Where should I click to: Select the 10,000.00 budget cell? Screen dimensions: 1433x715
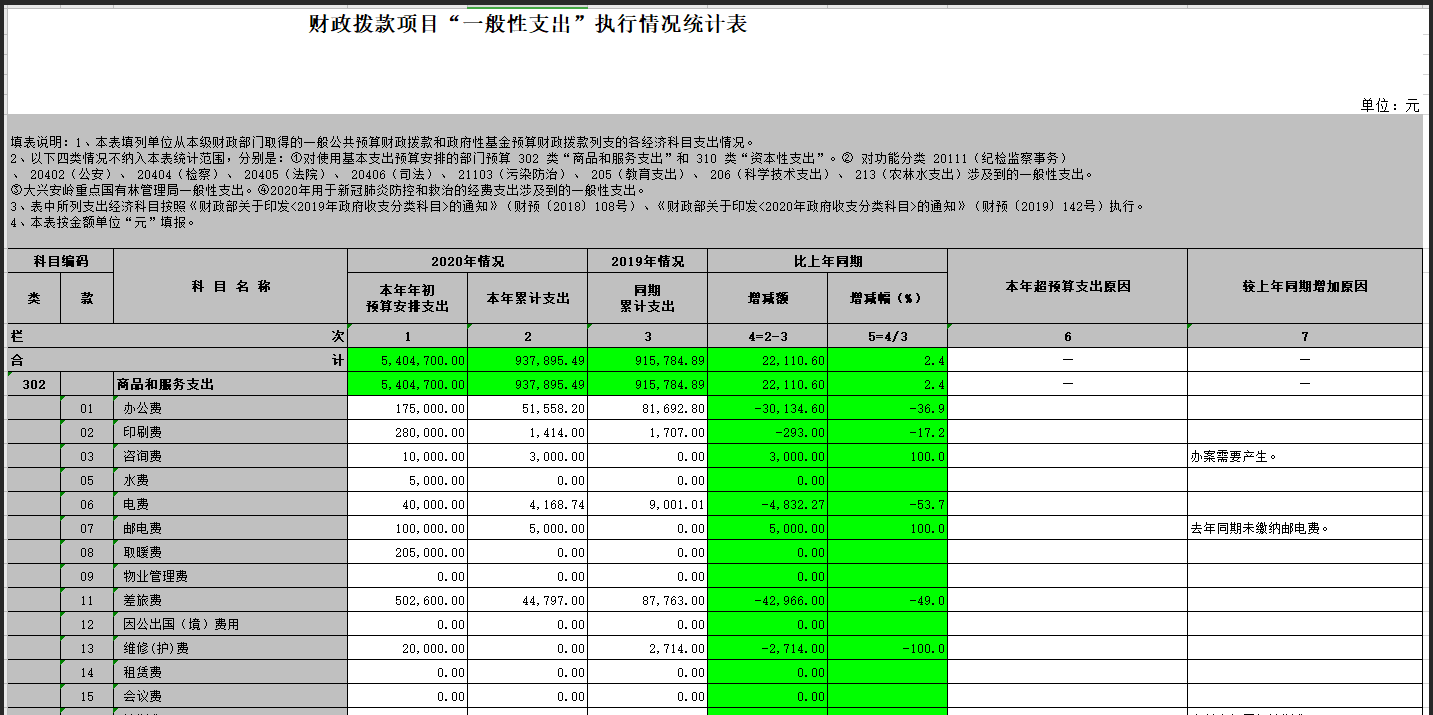[x=408, y=456]
